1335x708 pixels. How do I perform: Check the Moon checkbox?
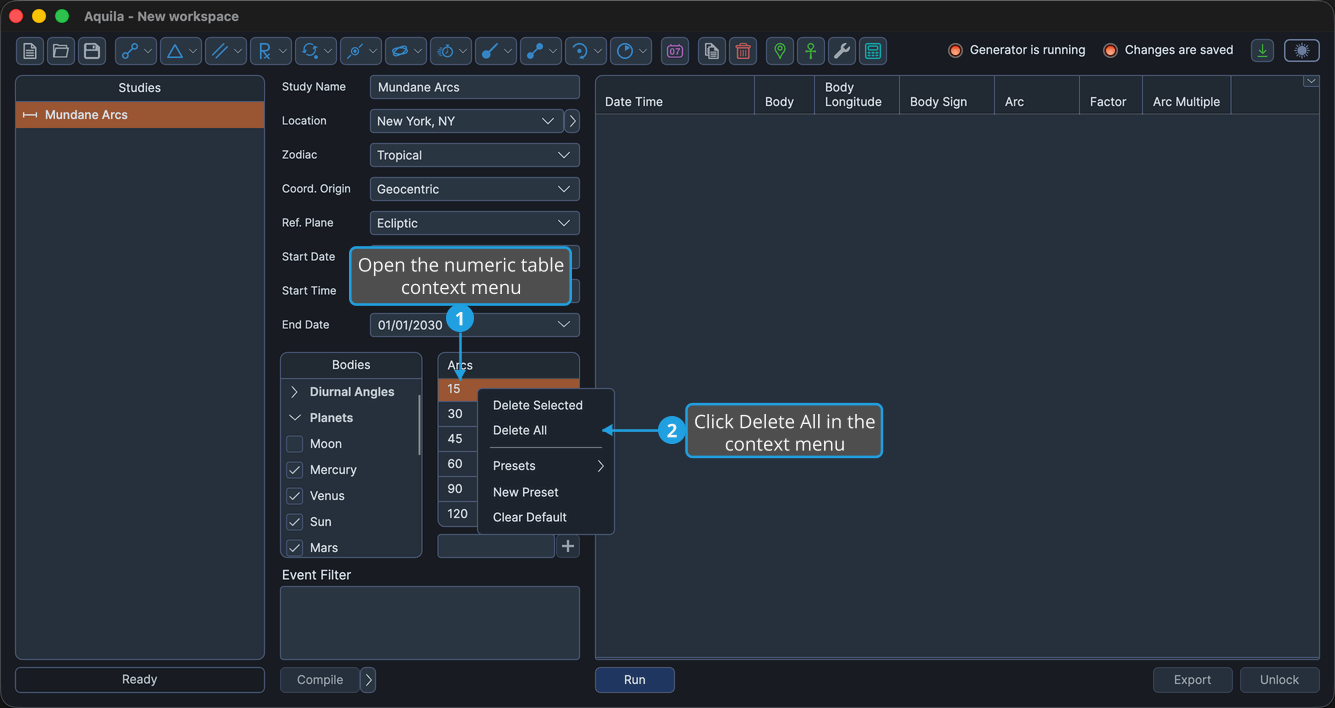click(295, 444)
